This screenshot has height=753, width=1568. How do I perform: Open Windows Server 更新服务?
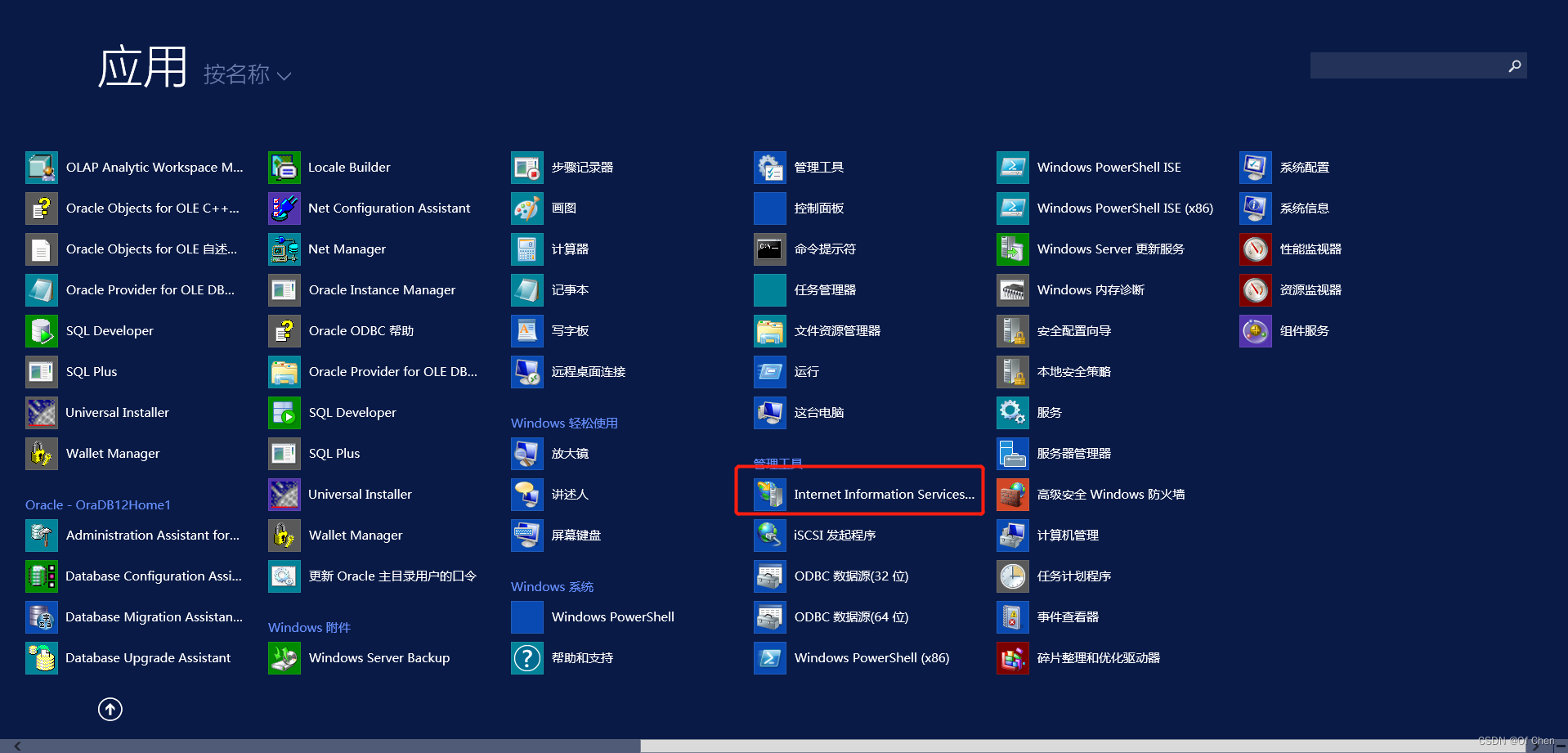click(x=1091, y=249)
